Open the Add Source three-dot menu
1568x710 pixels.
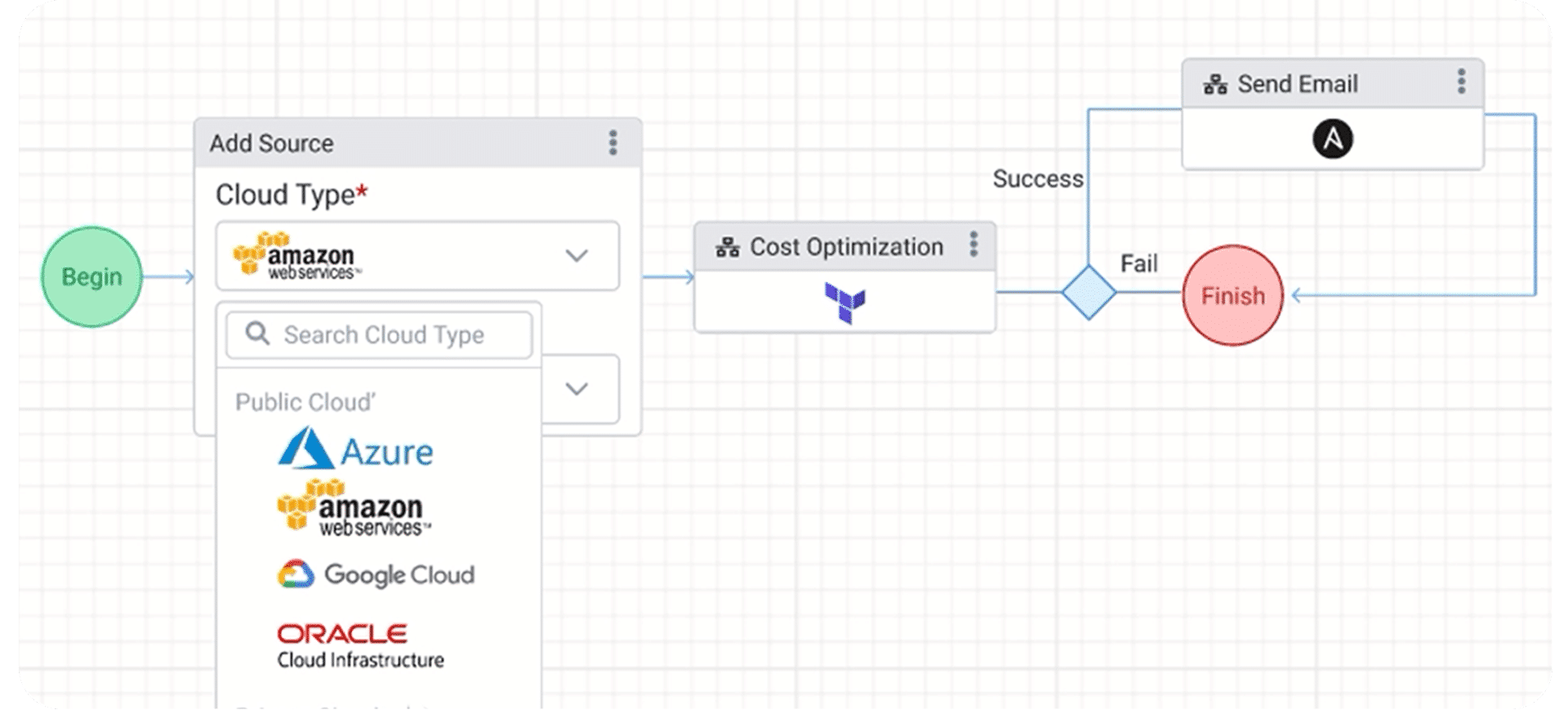(x=612, y=143)
